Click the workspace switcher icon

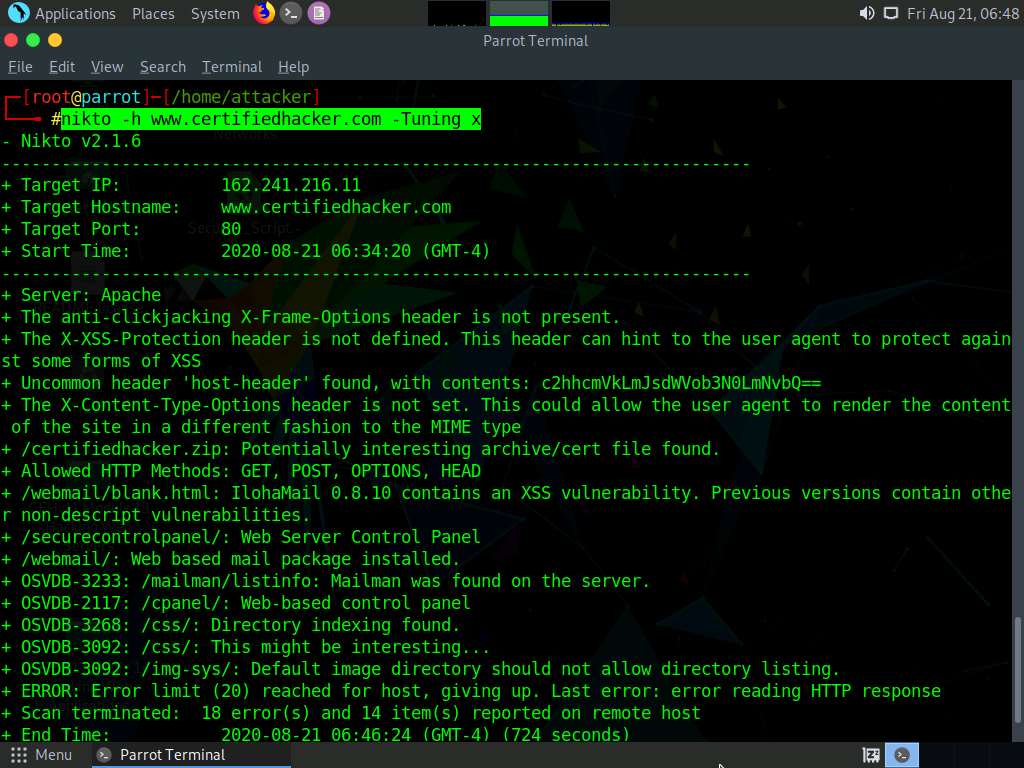click(871, 756)
